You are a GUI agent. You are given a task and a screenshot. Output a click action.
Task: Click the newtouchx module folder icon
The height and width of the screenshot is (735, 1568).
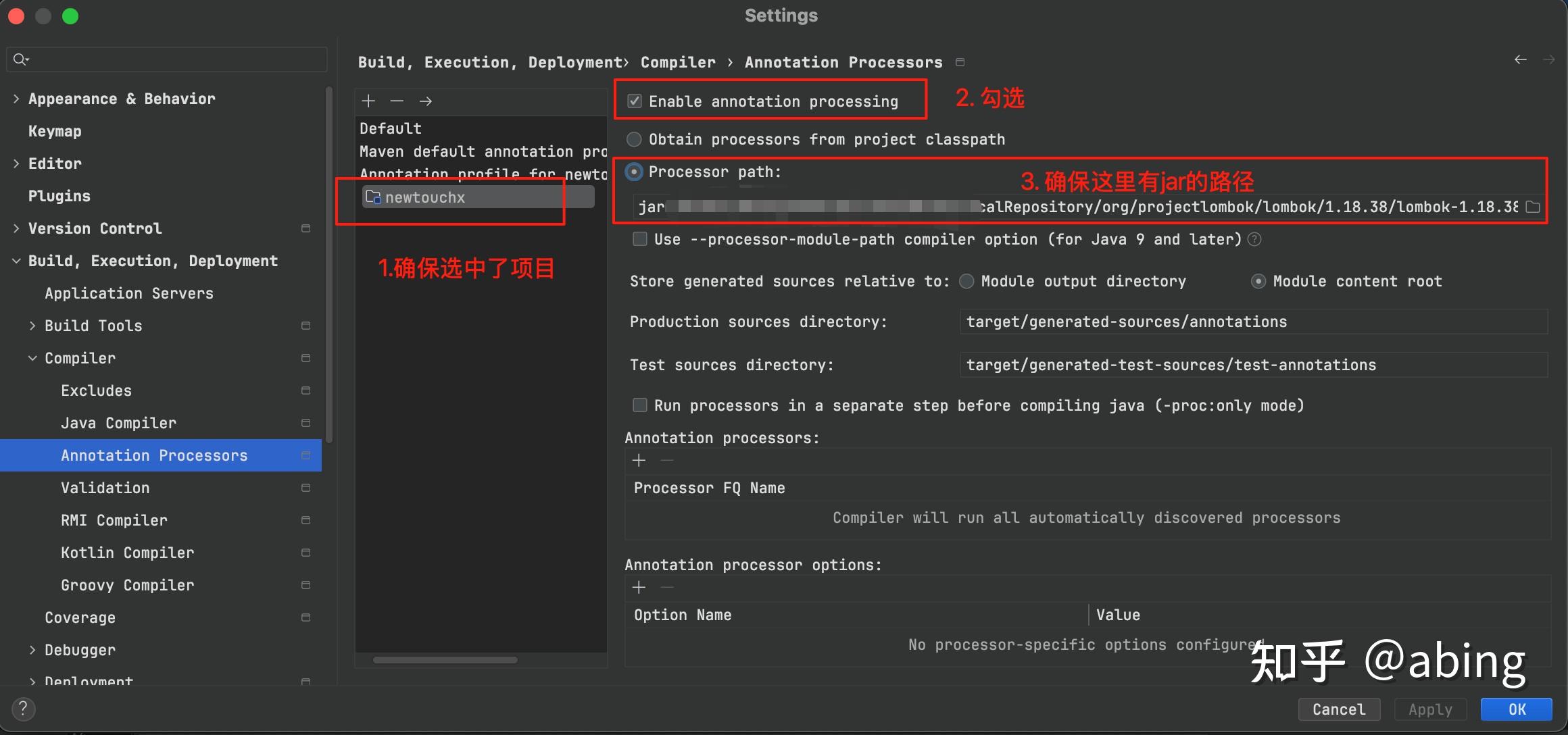point(373,197)
